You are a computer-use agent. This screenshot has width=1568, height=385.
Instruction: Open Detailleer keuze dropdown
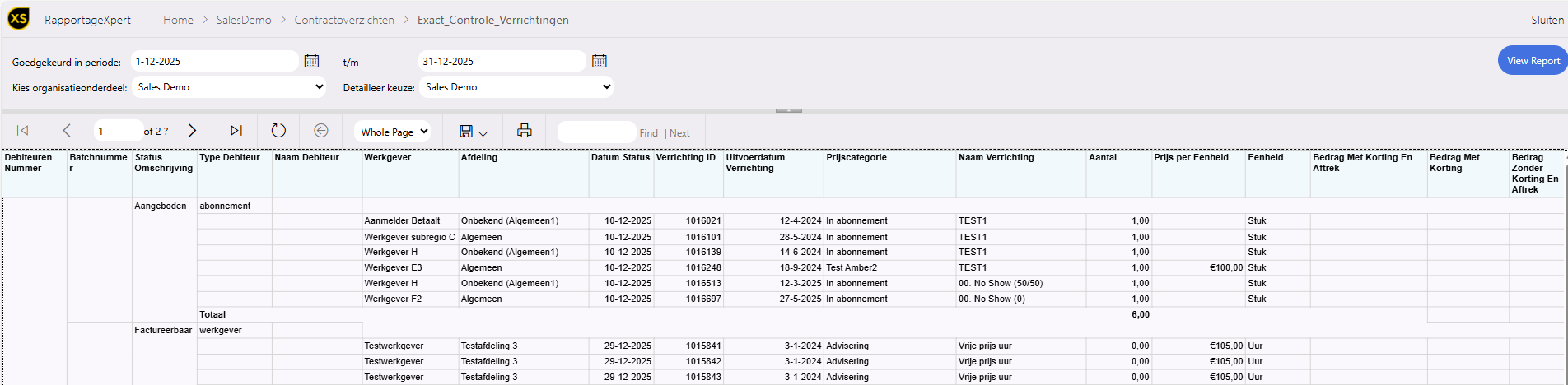click(x=516, y=86)
